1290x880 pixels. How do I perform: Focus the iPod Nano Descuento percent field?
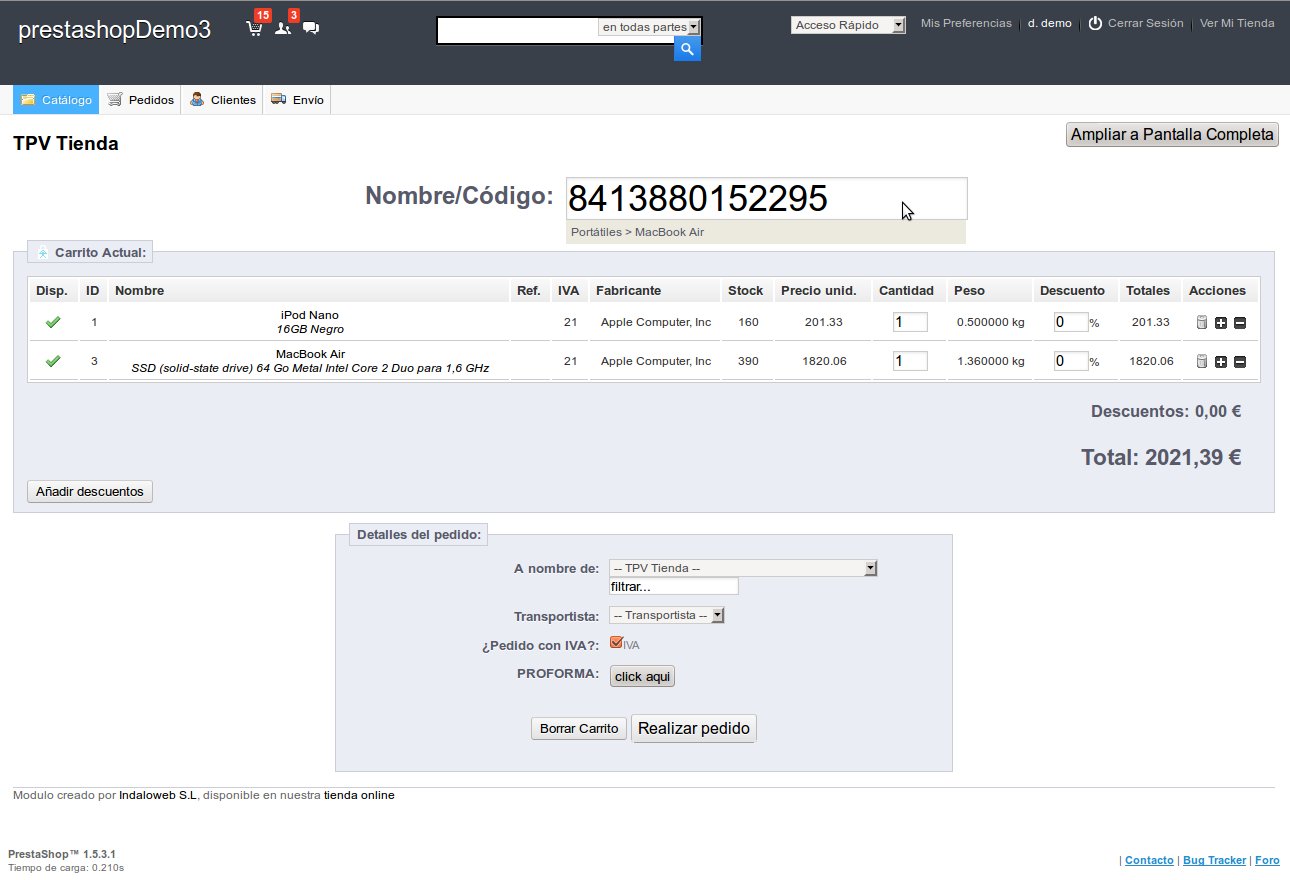pos(1071,322)
